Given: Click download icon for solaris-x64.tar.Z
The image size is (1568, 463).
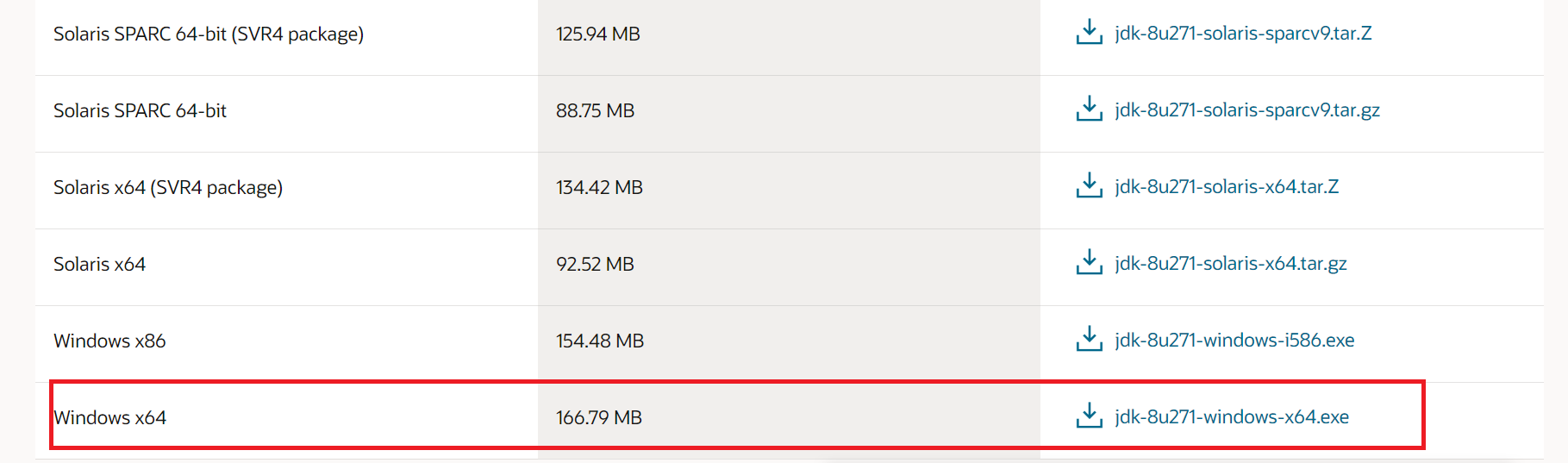Looking at the screenshot, I should coord(1089,186).
